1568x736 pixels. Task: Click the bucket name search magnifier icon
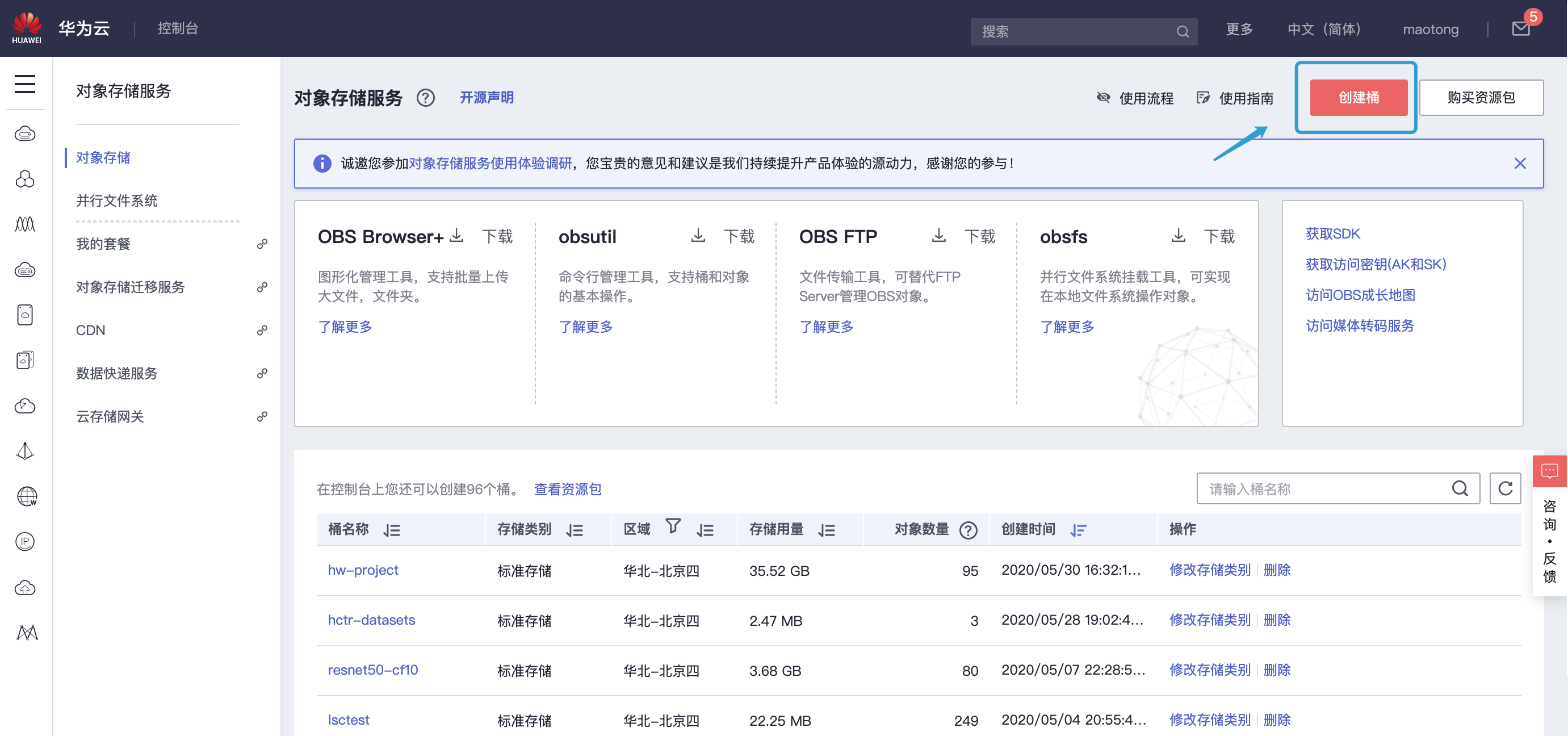tap(1460, 488)
